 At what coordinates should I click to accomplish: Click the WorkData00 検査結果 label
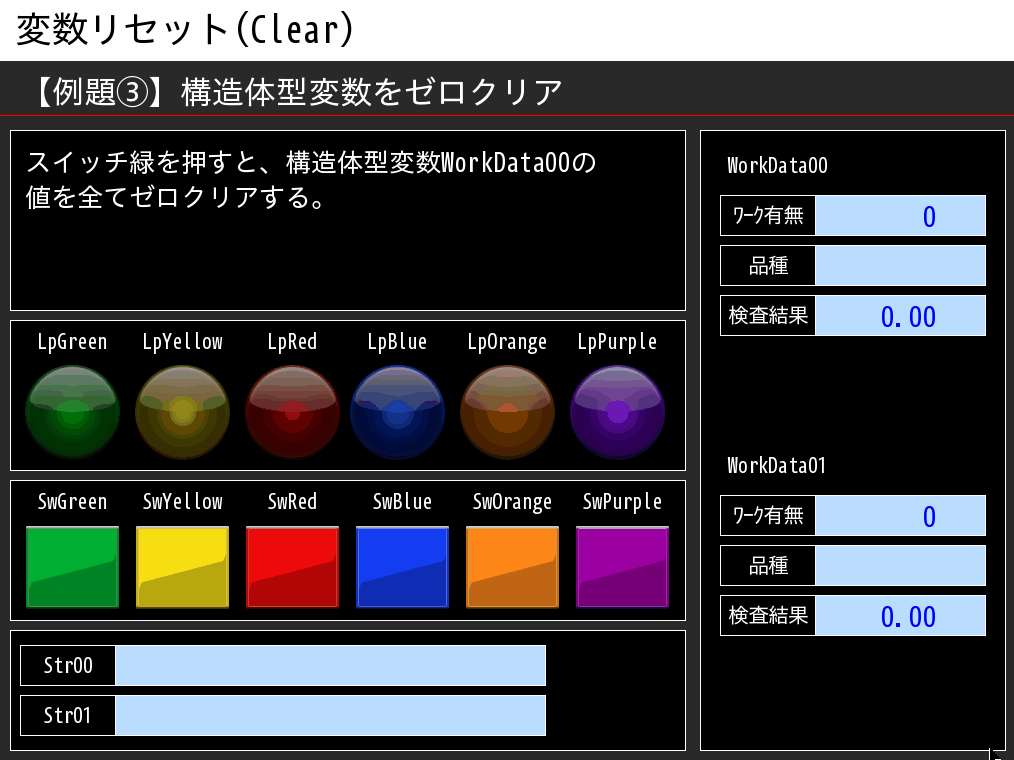click(x=768, y=316)
